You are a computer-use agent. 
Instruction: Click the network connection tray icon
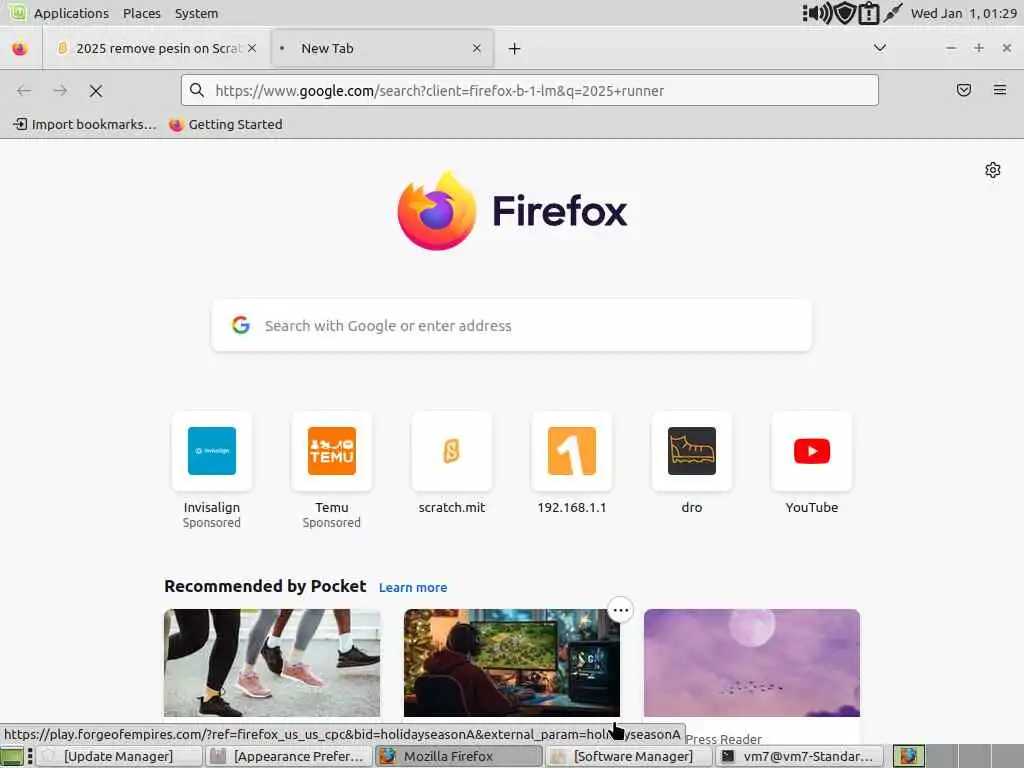click(x=893, y=12)
